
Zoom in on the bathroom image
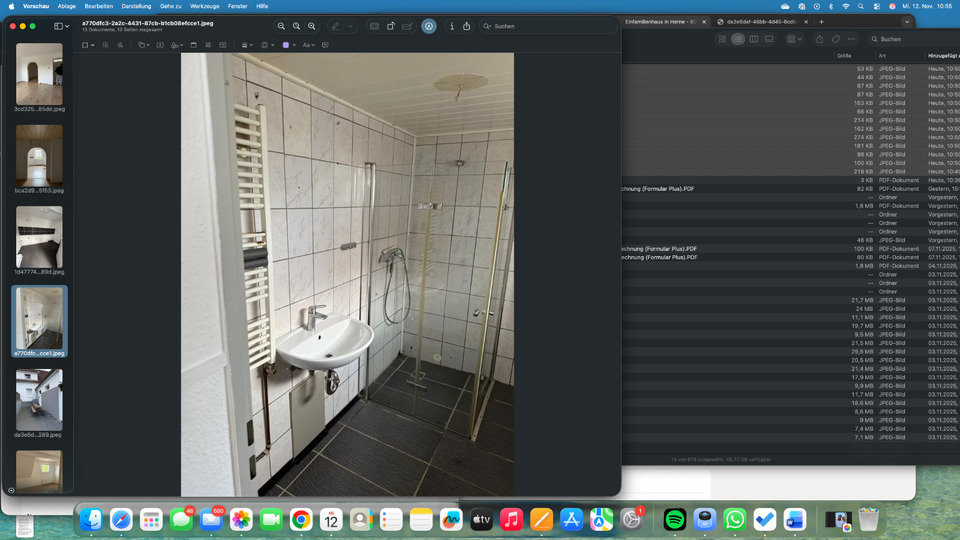click(x=312, y=26)
